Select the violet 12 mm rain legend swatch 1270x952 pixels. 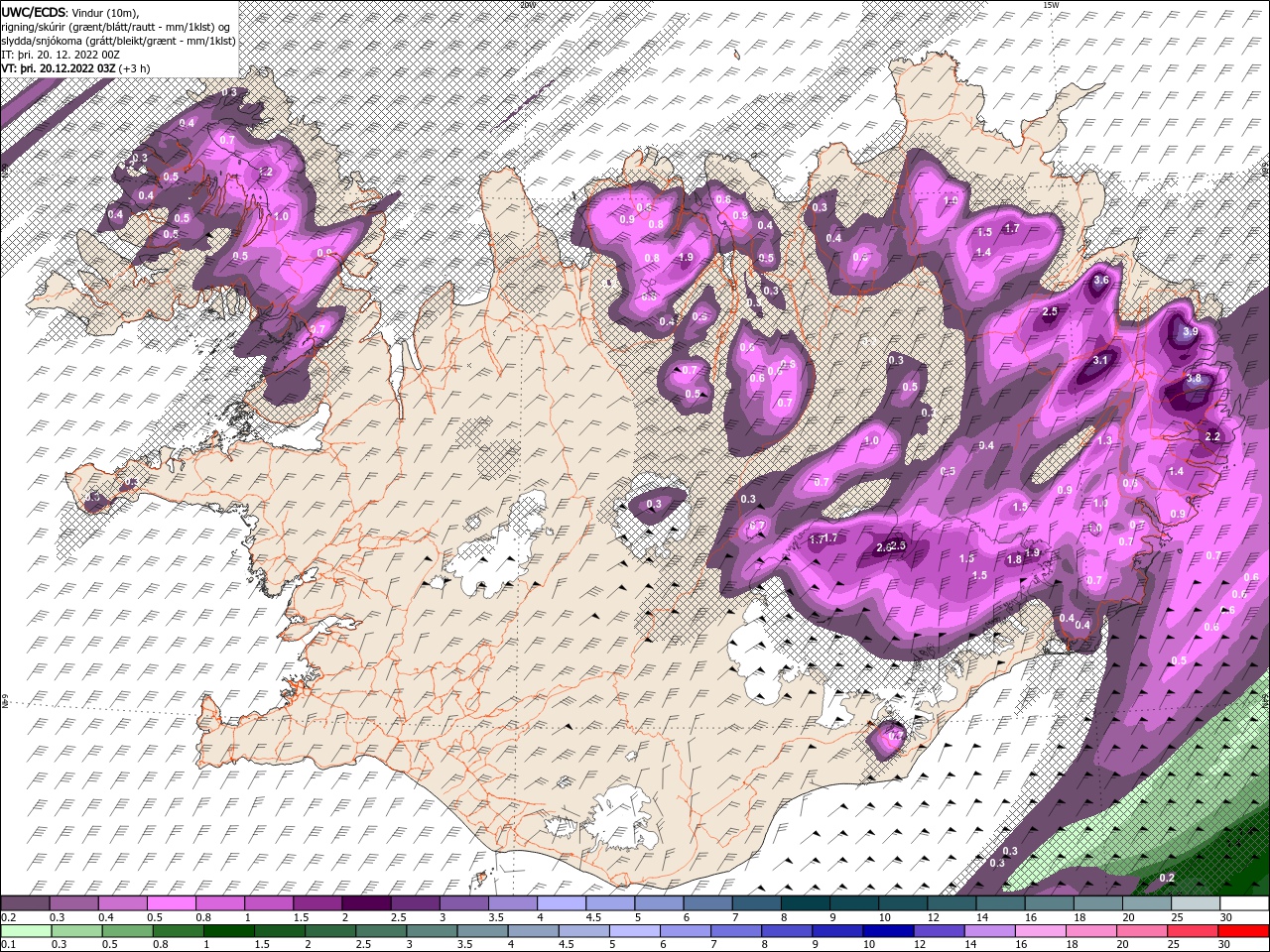click(940, 930)
